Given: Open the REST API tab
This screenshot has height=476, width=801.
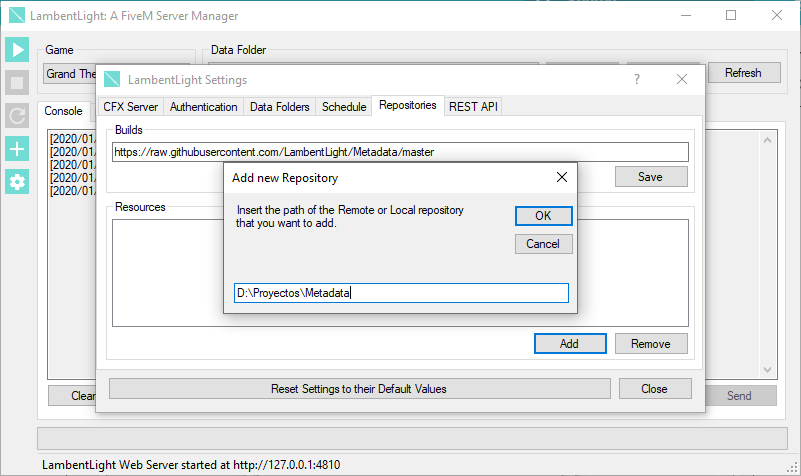Looking at the screenshot, I should pos(473,107).
